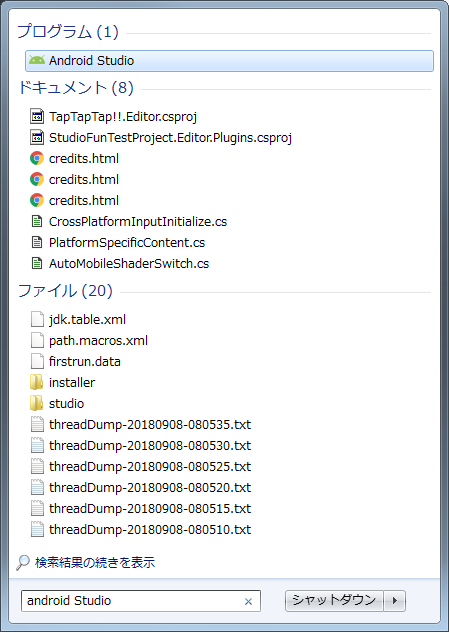Open TapTapTap!!.Editor.csproj file icon
449x633 pixels.
click(37, 117)
